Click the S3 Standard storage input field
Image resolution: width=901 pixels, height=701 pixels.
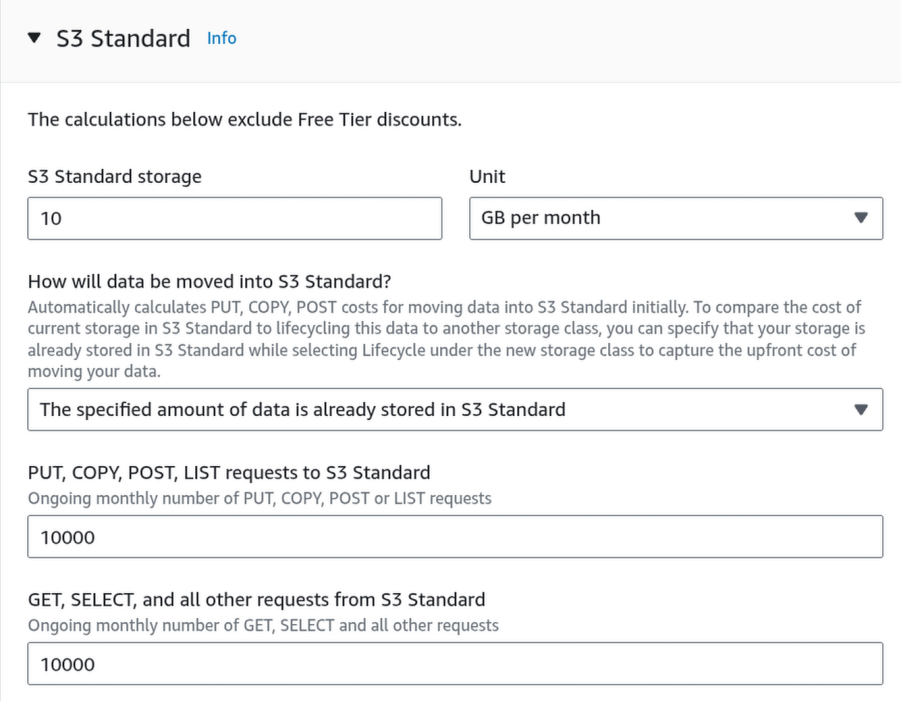[x=234, y=218]
